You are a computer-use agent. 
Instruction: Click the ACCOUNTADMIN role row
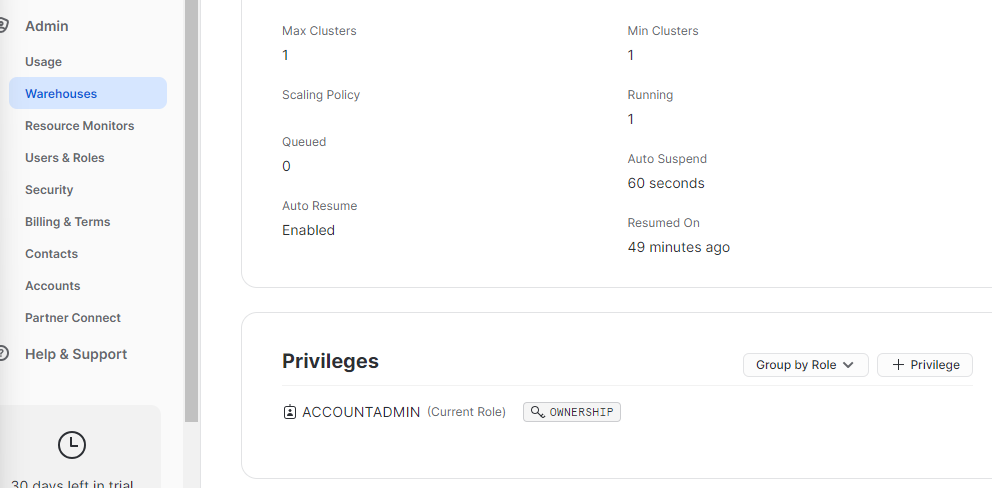click(627, 412)
